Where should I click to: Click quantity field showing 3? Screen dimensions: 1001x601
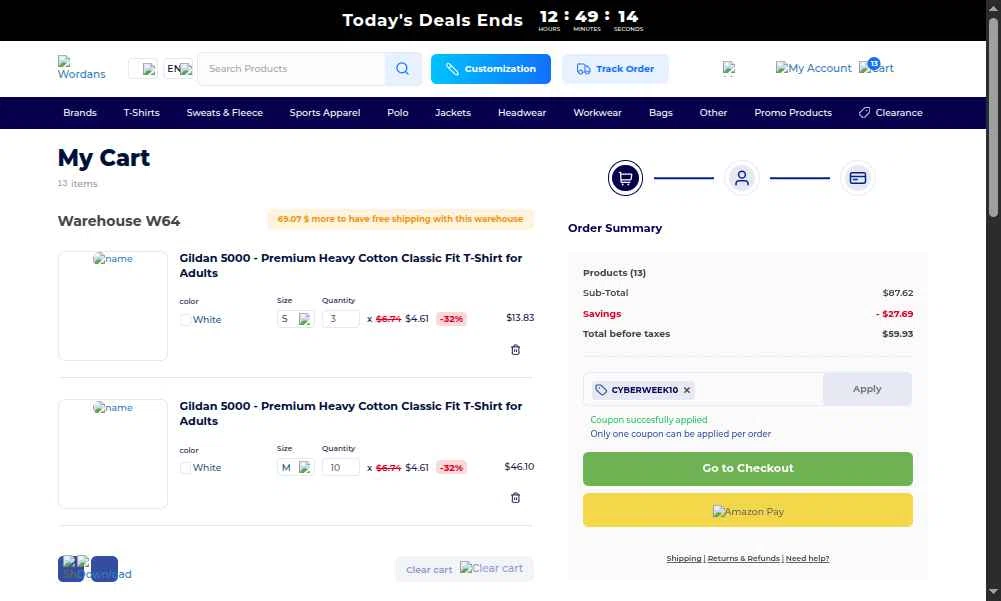[340, 319]
